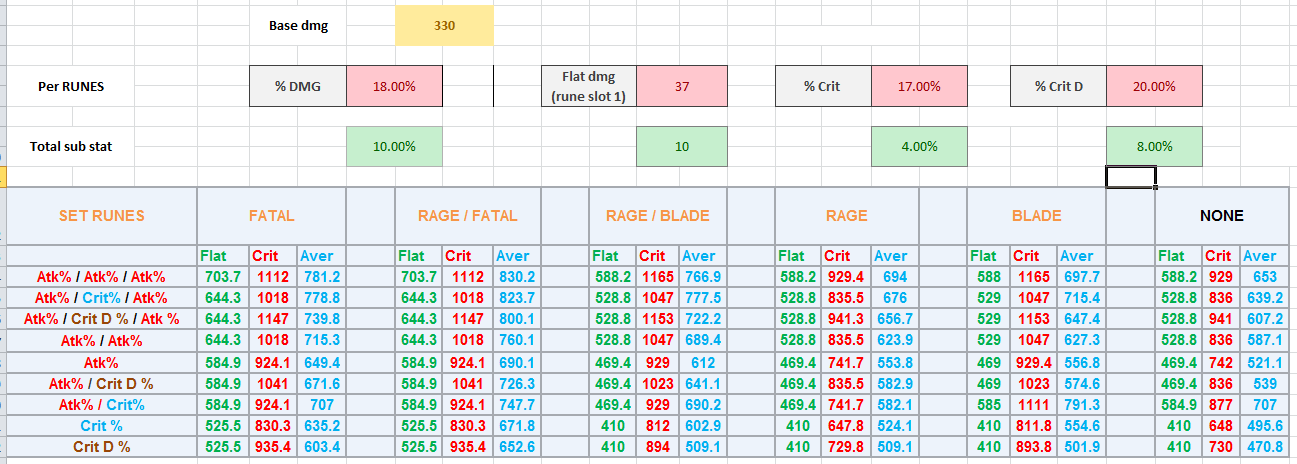1297x464 pixels.
Task: Select the Atk% / Crit D % / Atk % row label
Action: (x=102, y=318)
